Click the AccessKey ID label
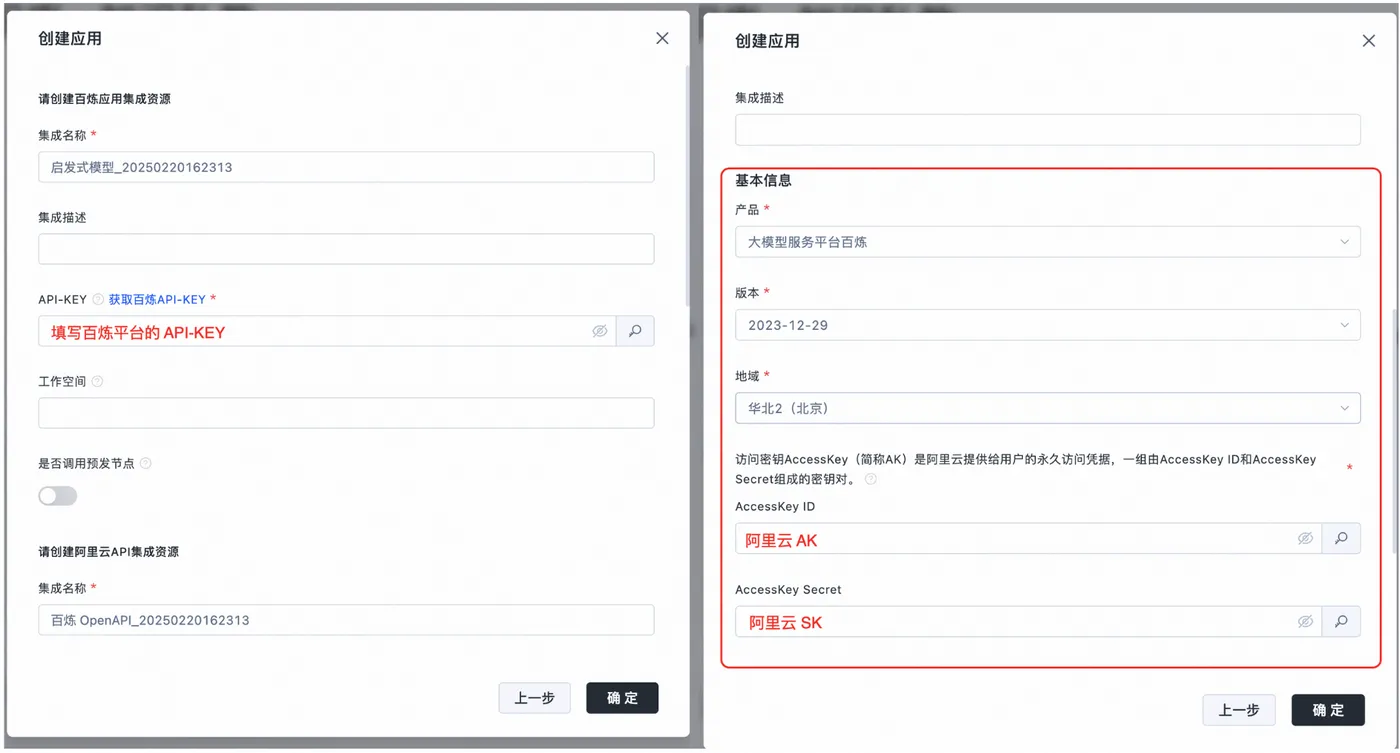The height and width of the screenshot is (753, 1400). pyautogui.click(x=775, y=506)
